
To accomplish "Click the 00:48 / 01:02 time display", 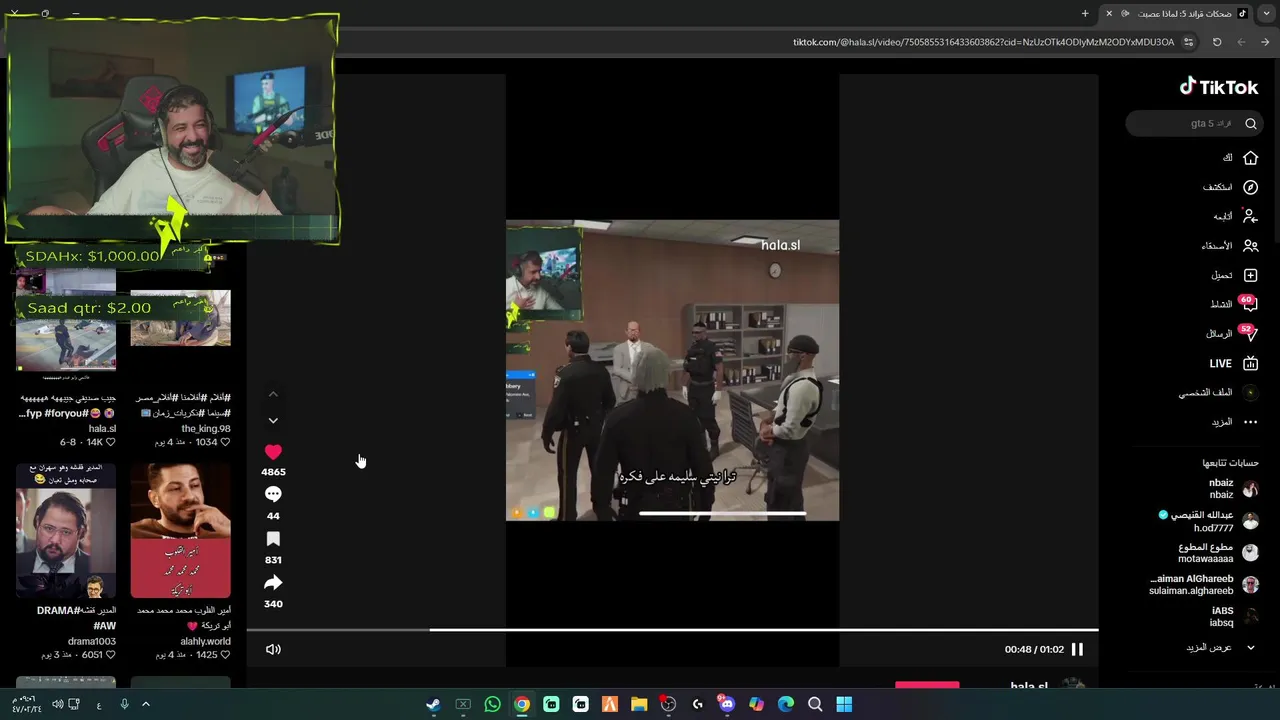I will click(1033, 649).
